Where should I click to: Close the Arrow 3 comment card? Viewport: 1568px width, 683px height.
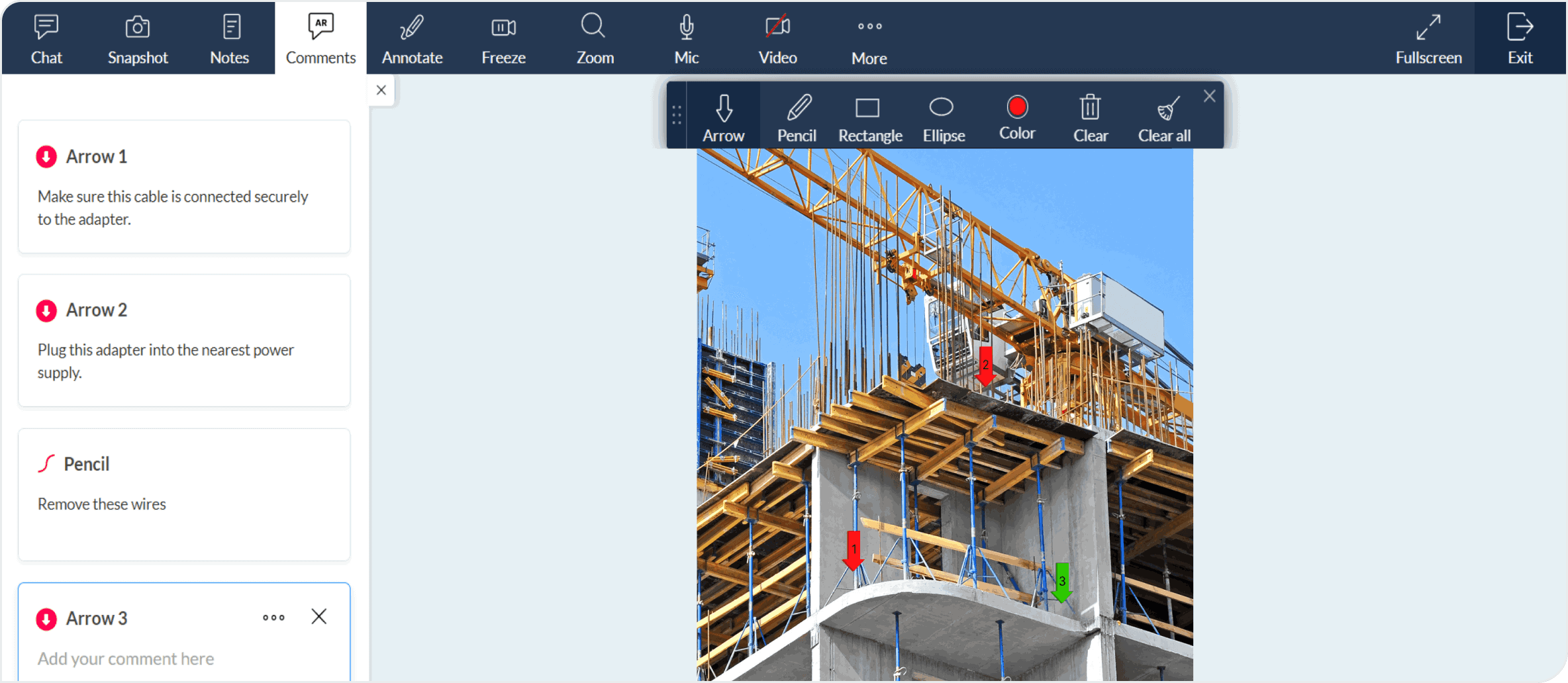click(319, 617)
